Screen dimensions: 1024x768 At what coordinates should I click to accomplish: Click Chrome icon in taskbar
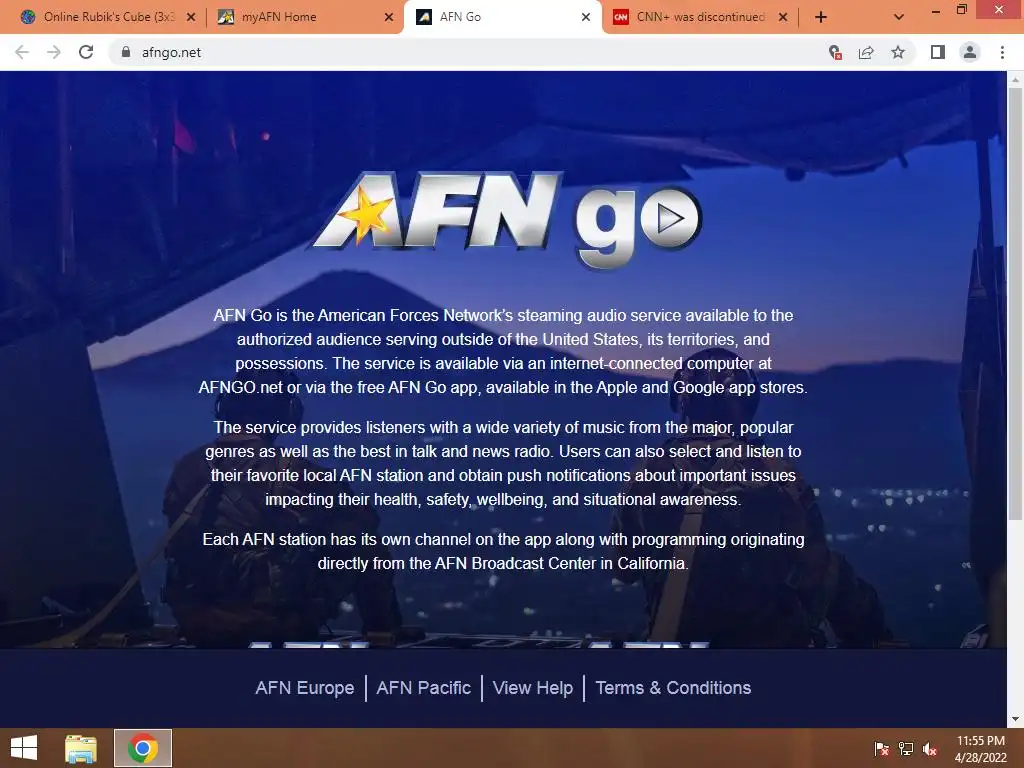pos(143,748)
